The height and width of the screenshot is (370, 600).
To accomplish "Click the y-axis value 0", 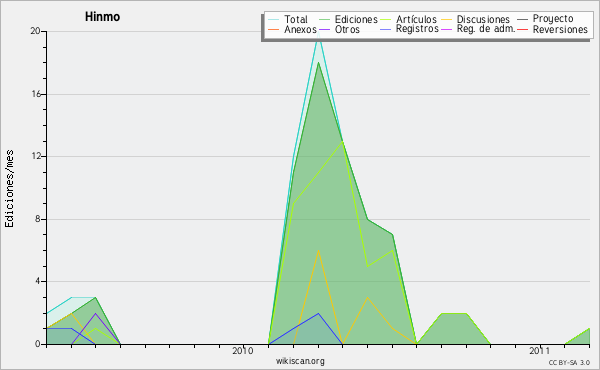I will click(x=38, y=344).
